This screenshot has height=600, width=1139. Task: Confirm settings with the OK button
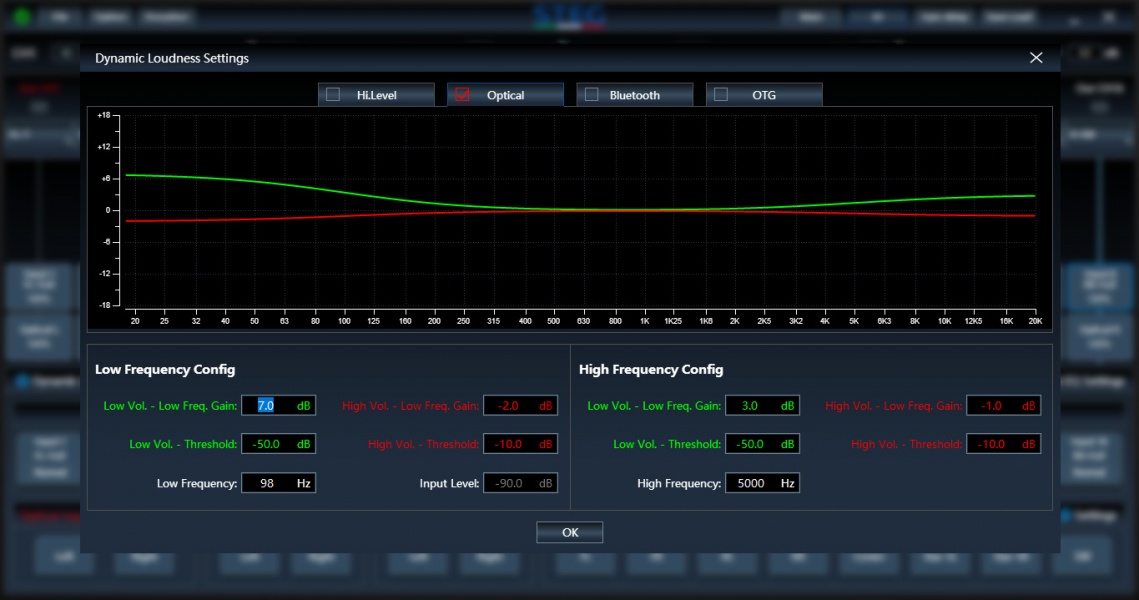[x=570, y=532]
